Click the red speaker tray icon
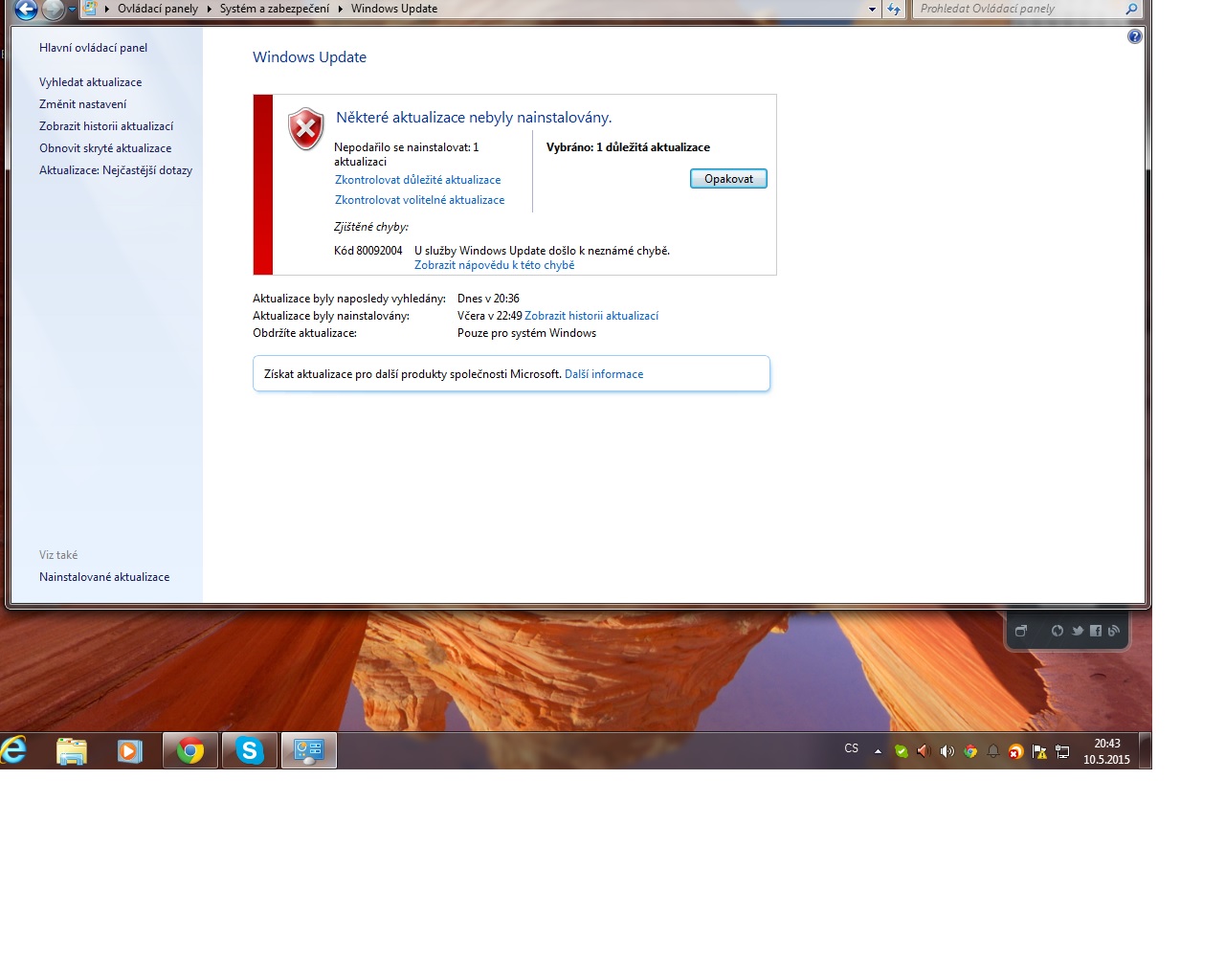 (924, 751)
